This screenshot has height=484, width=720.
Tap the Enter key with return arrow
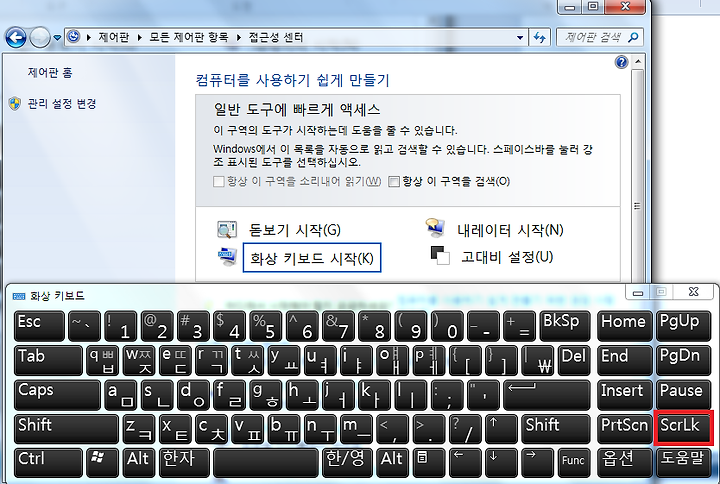(x=547, y=395)
